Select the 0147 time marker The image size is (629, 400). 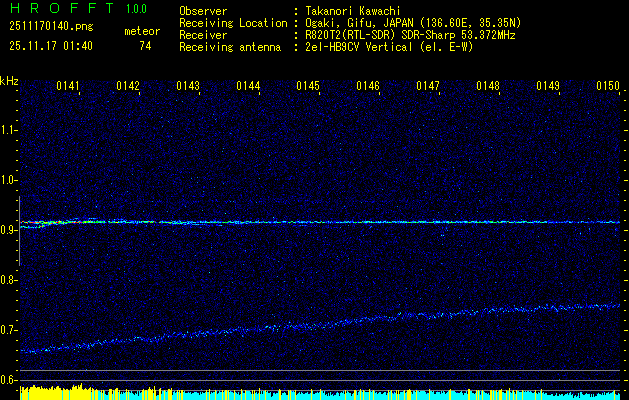[x=428, y=87]
